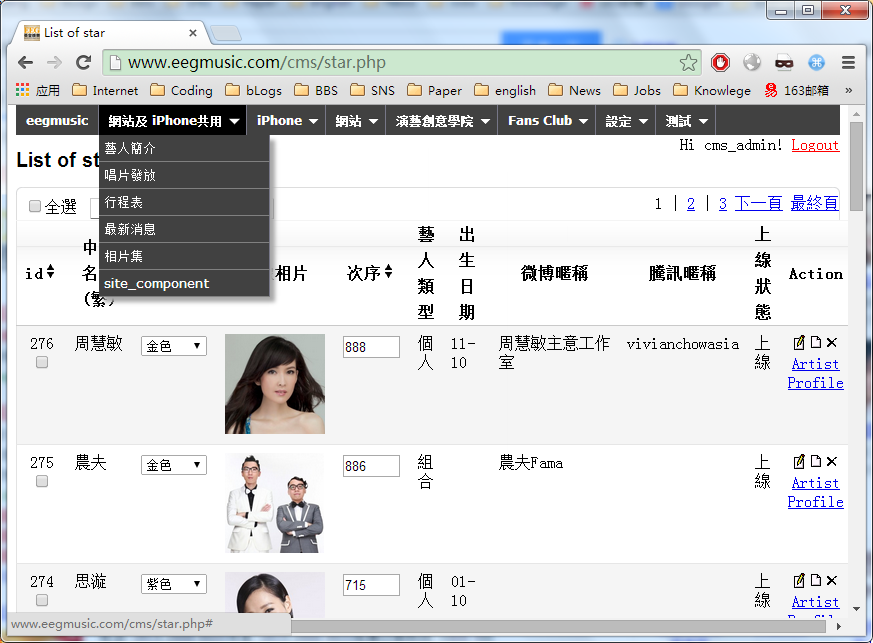Select 相片集 from the dropdown menu

184,256
